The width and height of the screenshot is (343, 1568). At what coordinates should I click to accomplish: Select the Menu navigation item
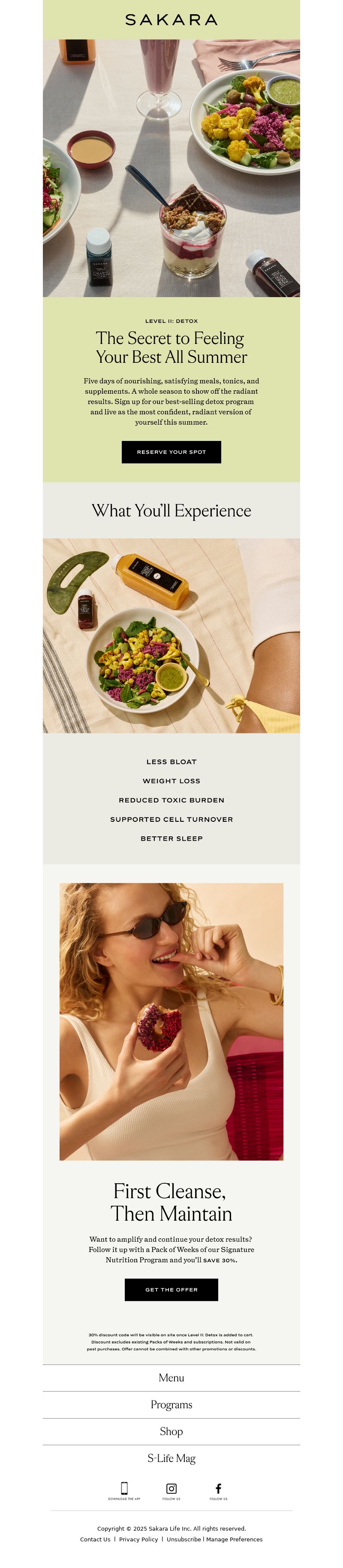click(171, 1377)
